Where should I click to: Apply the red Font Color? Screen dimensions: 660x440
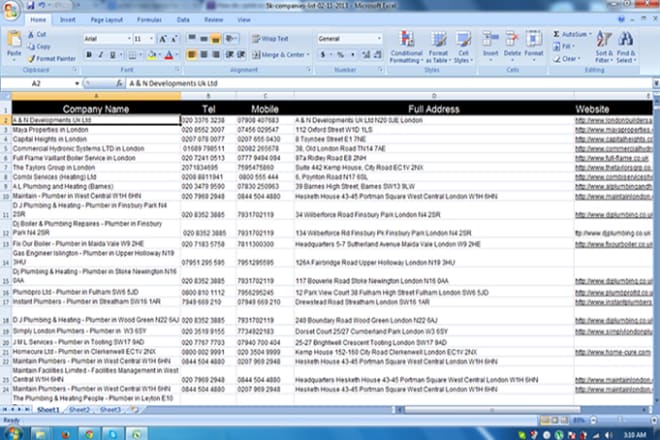point(169,55)
